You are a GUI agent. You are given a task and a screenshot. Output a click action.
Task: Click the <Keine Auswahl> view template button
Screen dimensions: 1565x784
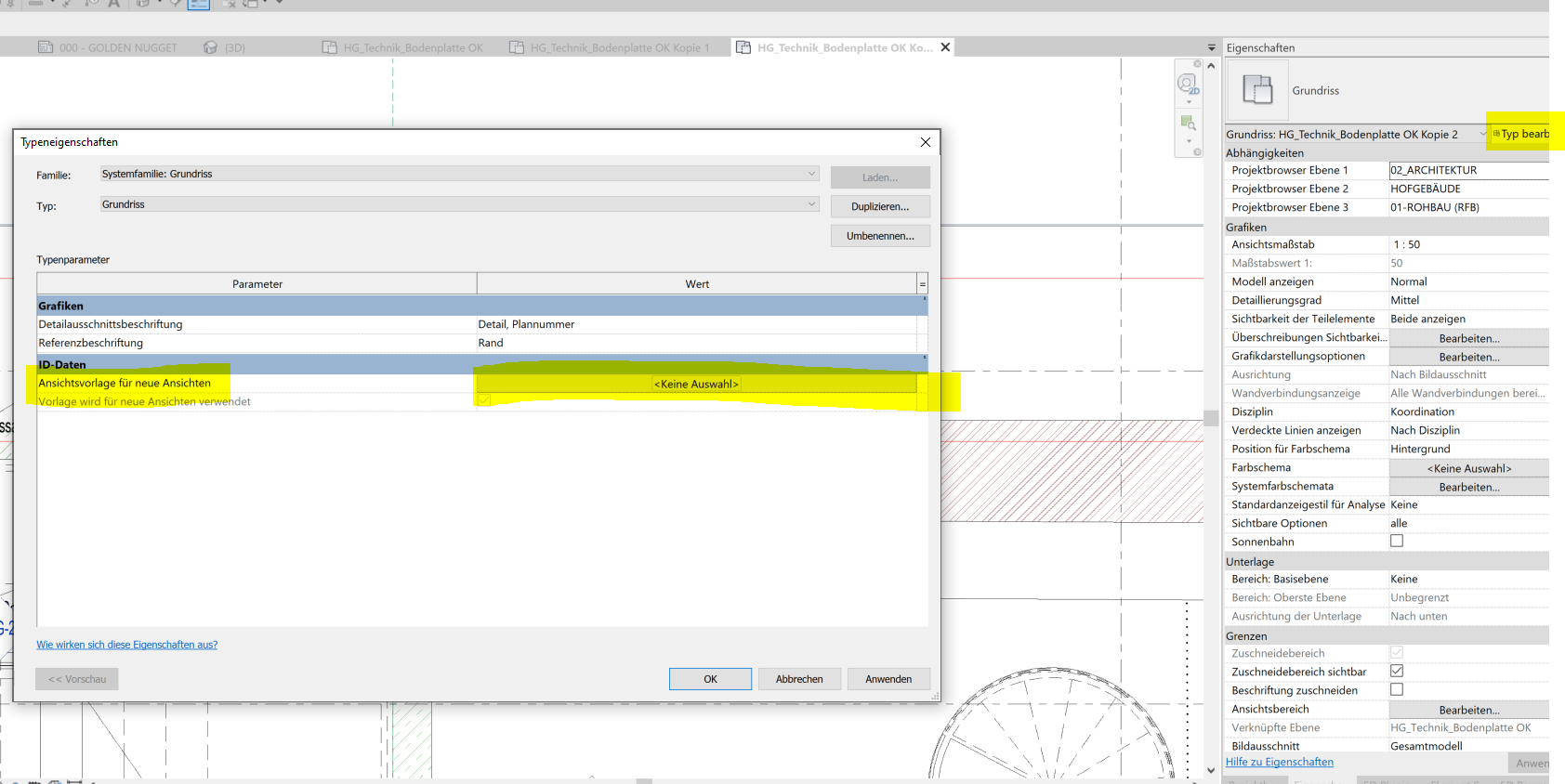(x=696, y=384)
